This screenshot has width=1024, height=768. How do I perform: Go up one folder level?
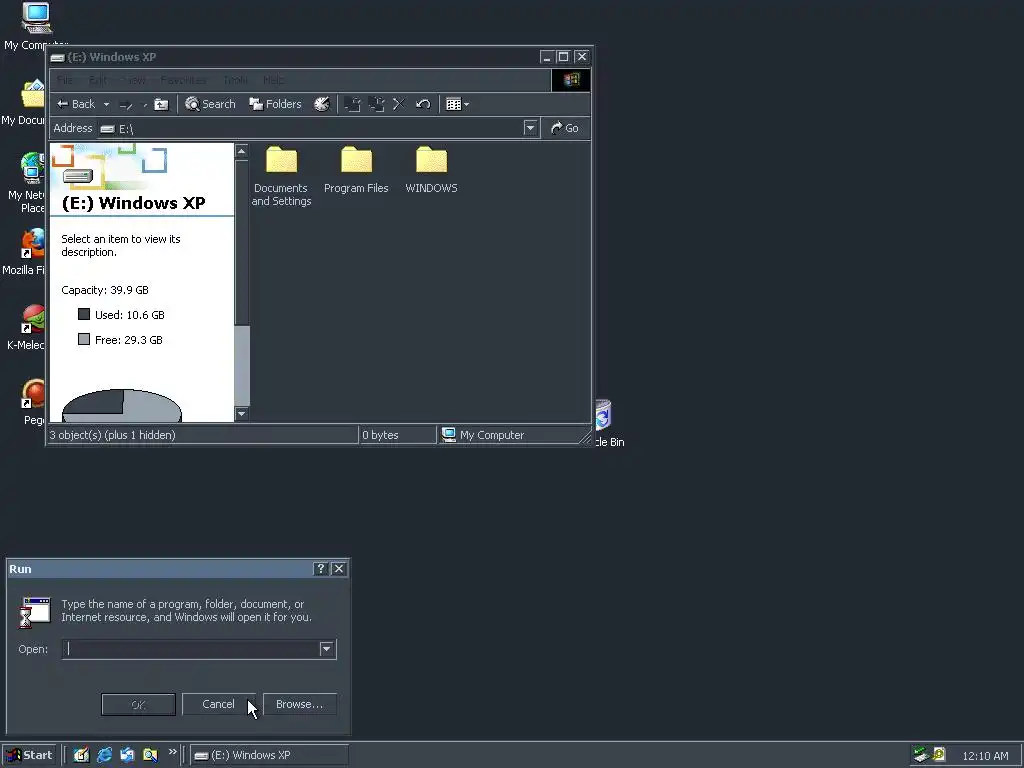click(161, 104)
